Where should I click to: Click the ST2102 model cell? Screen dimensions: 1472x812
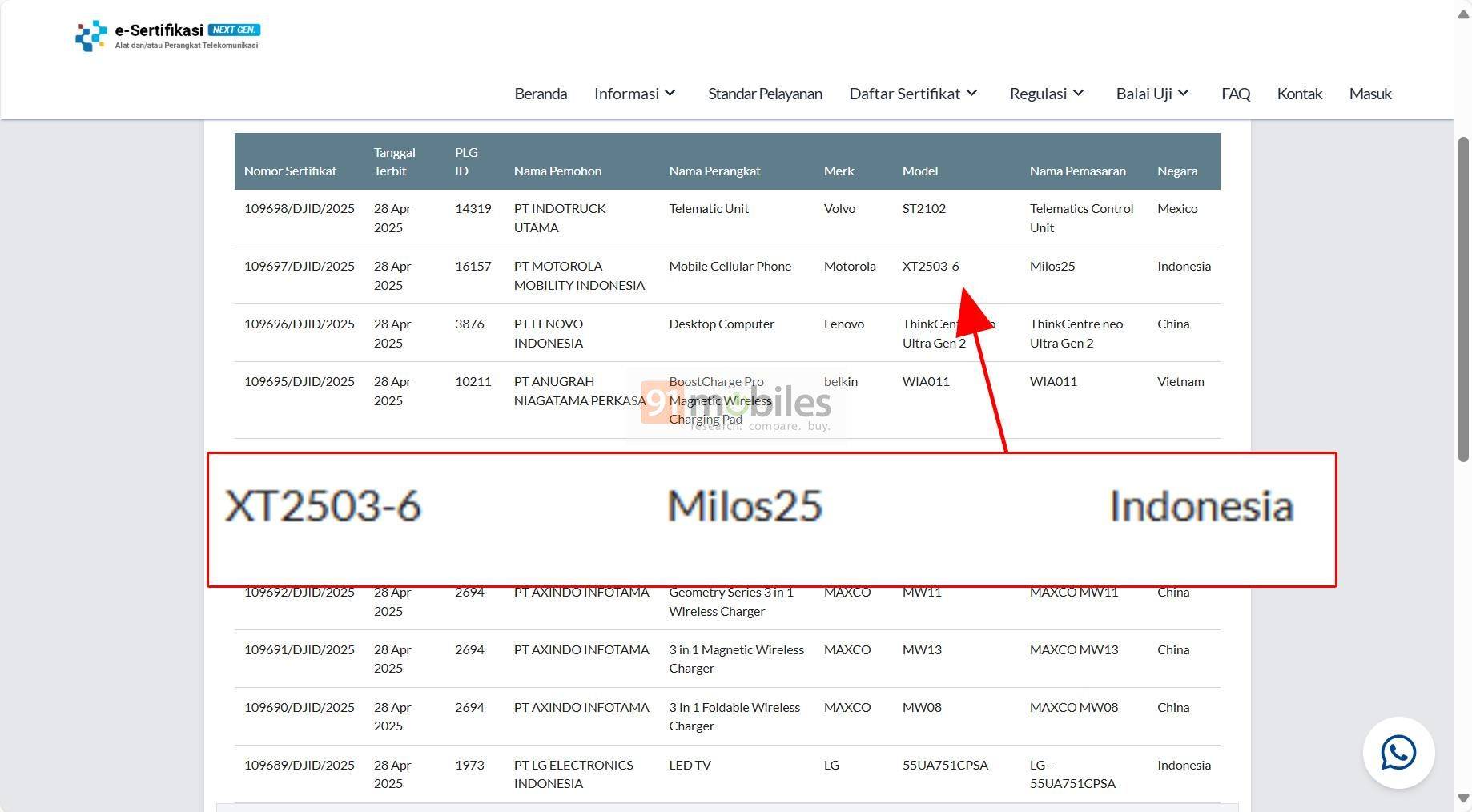(923, 209)
